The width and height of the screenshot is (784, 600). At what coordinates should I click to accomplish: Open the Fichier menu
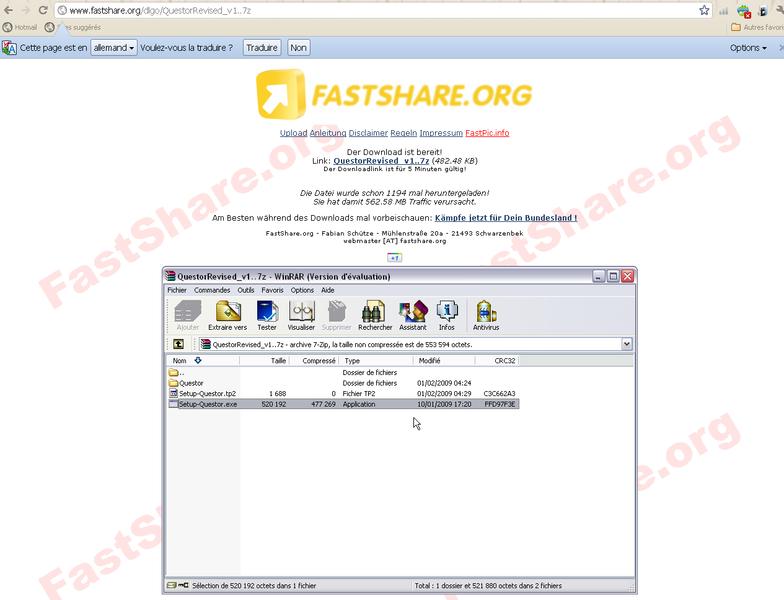176,290
